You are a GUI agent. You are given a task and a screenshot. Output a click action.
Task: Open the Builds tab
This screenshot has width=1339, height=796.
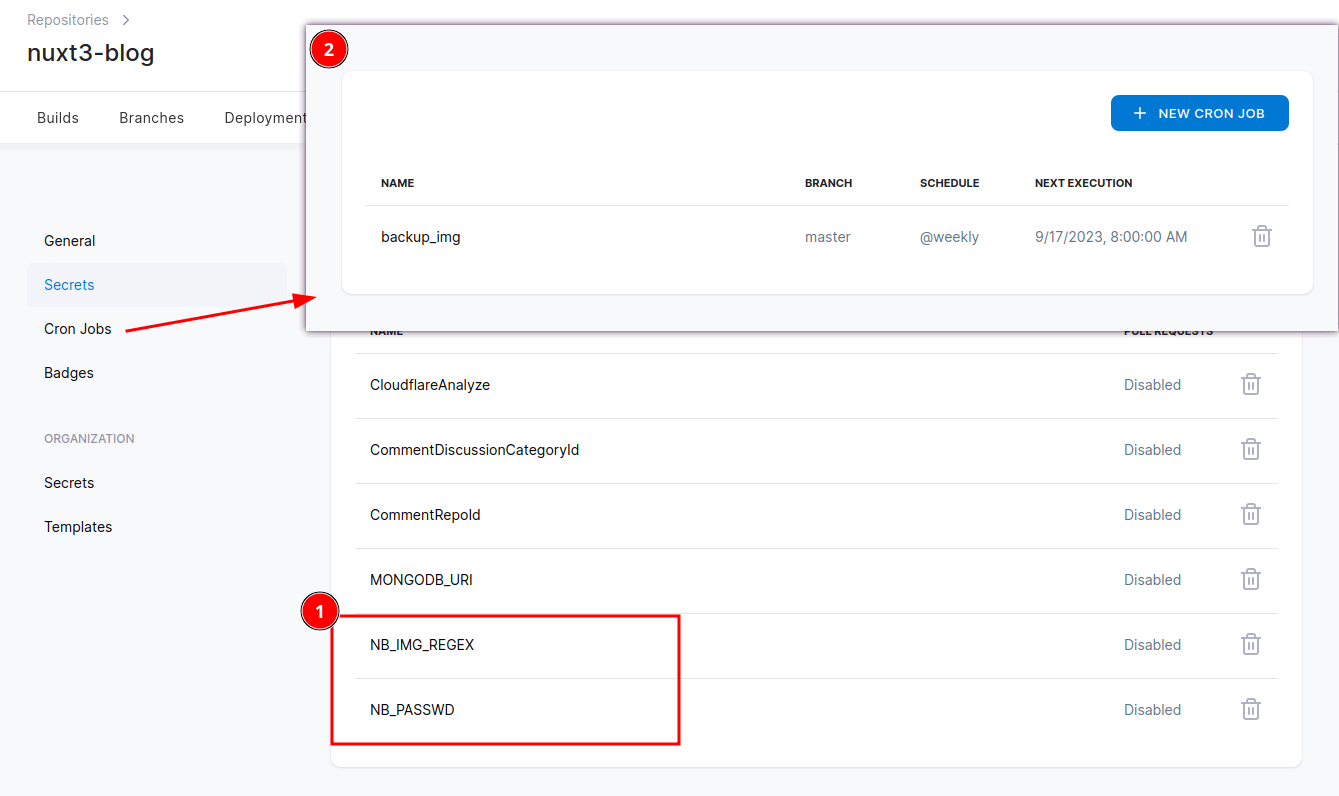[x=58, y=118]
